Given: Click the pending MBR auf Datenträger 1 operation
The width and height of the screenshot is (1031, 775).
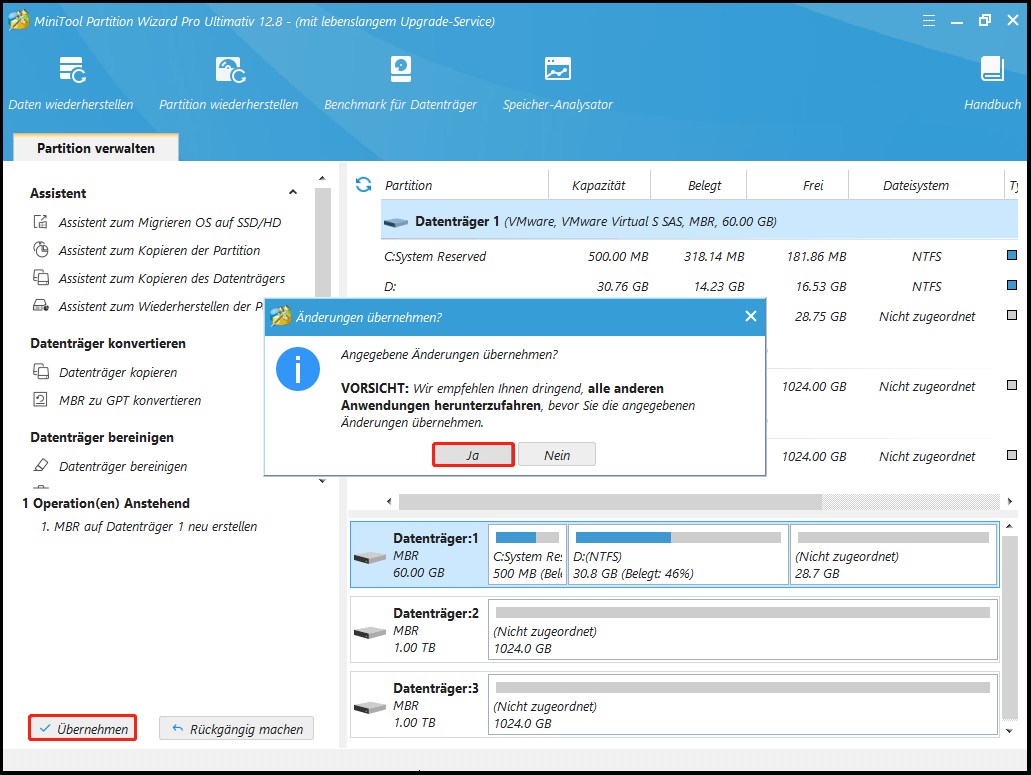Looking at the screenshot, I should (149, 527).
